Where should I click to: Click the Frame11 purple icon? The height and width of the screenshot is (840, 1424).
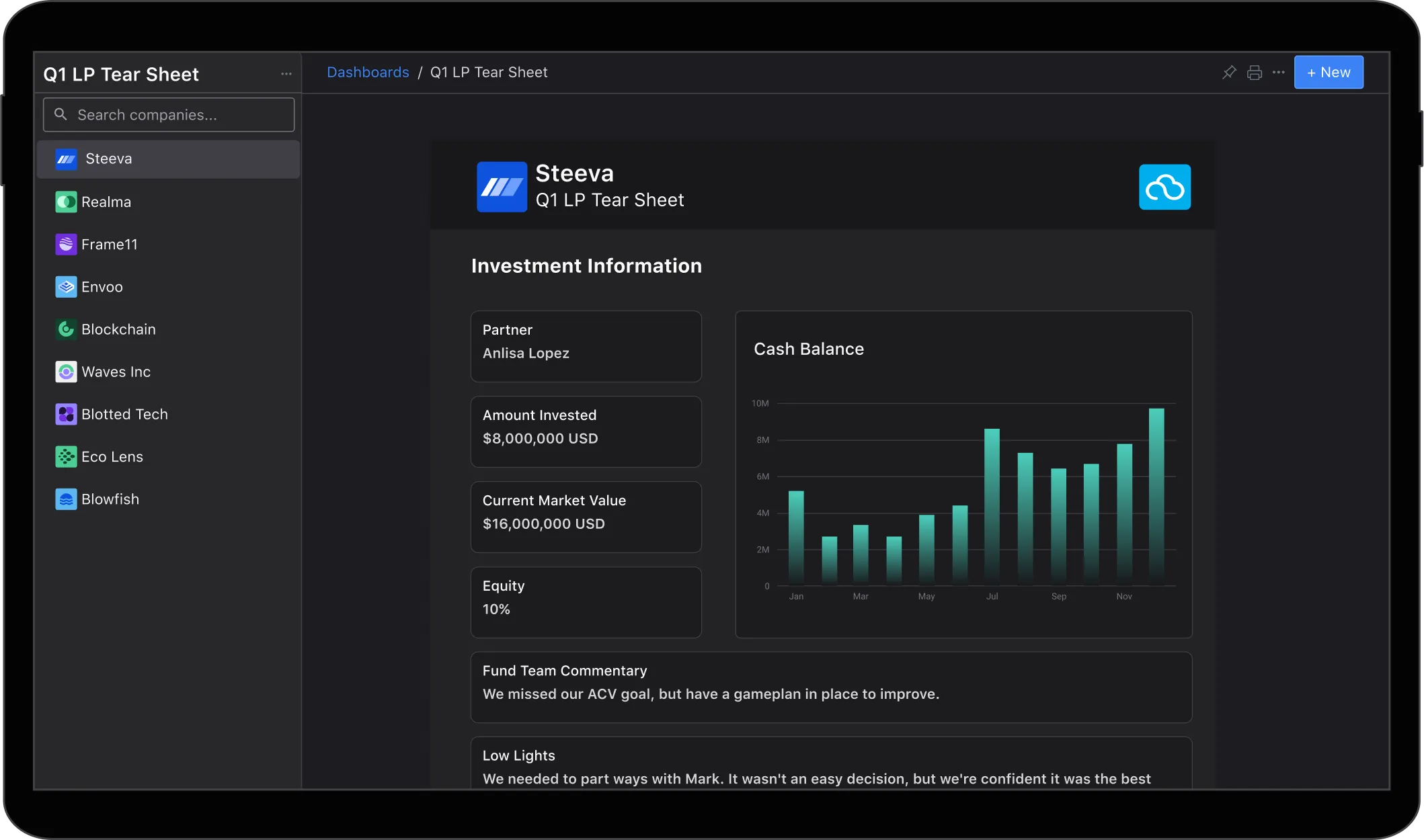click(66, 244)
